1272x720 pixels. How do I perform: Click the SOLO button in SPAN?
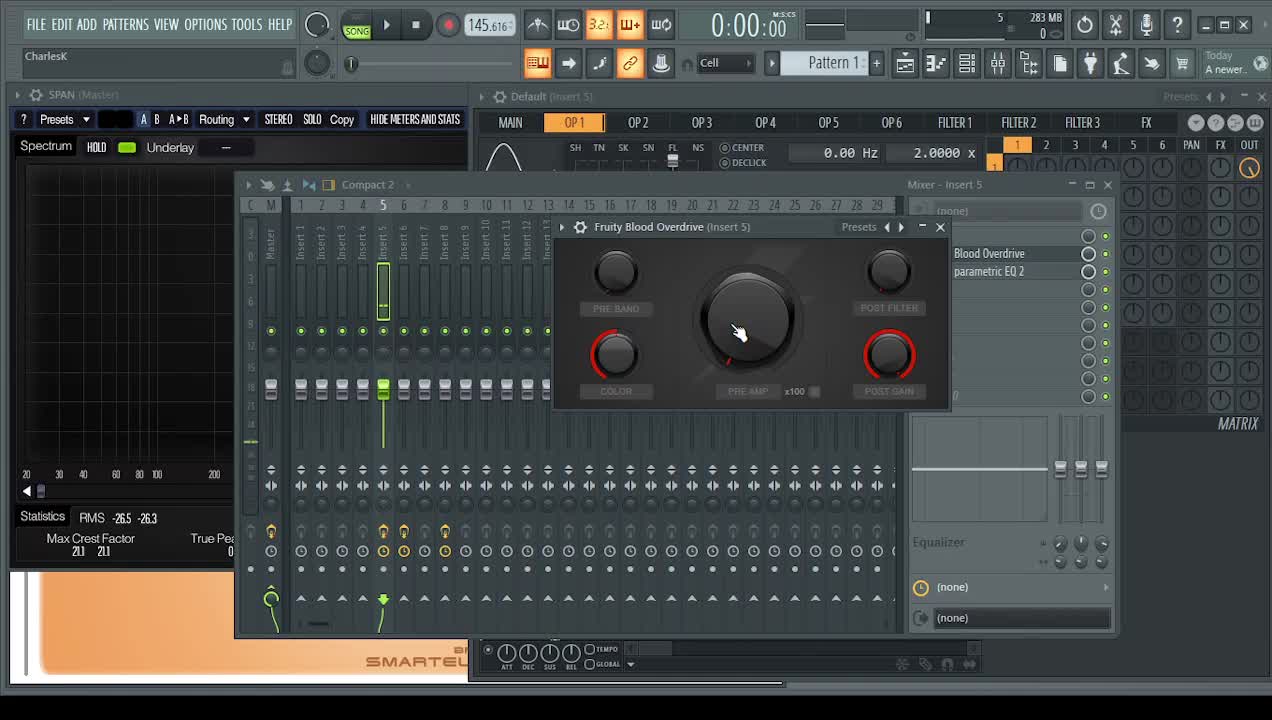(312, 119)
